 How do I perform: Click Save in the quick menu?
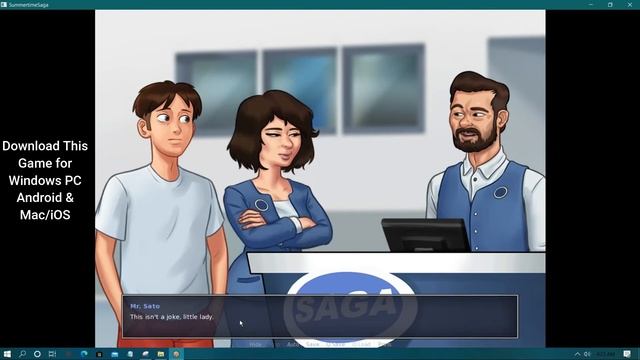[312, 344]
